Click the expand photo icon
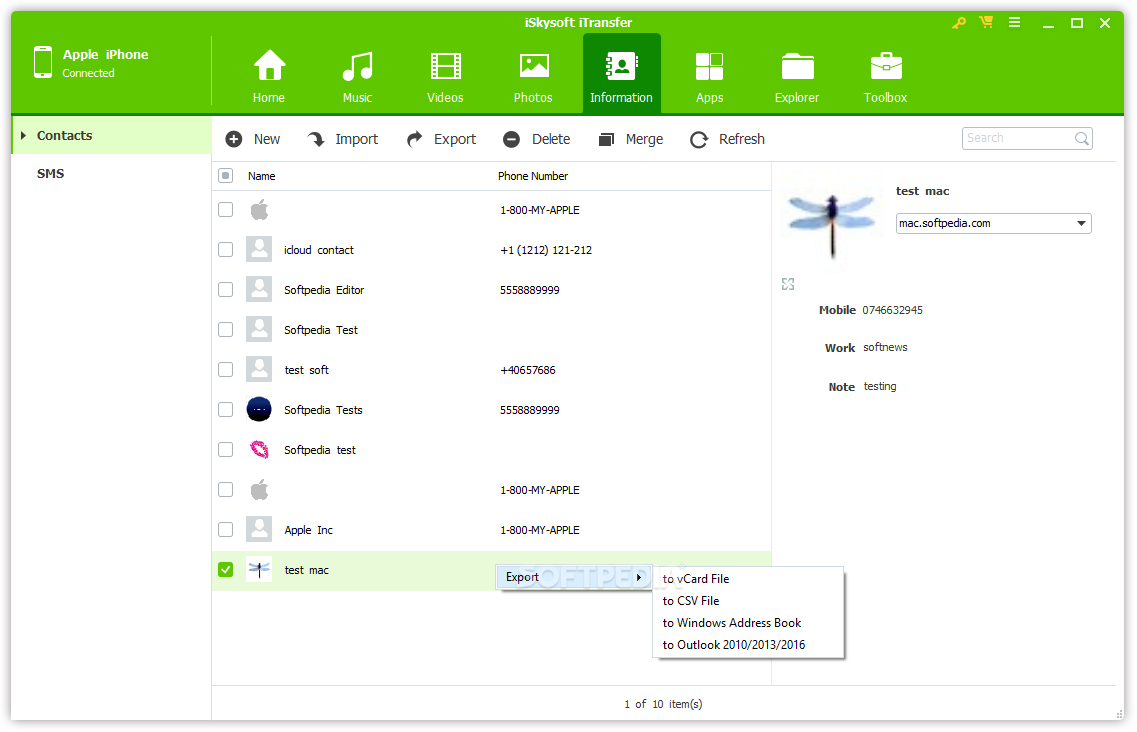The image size is (1137, 732). (x=788, y=284)
